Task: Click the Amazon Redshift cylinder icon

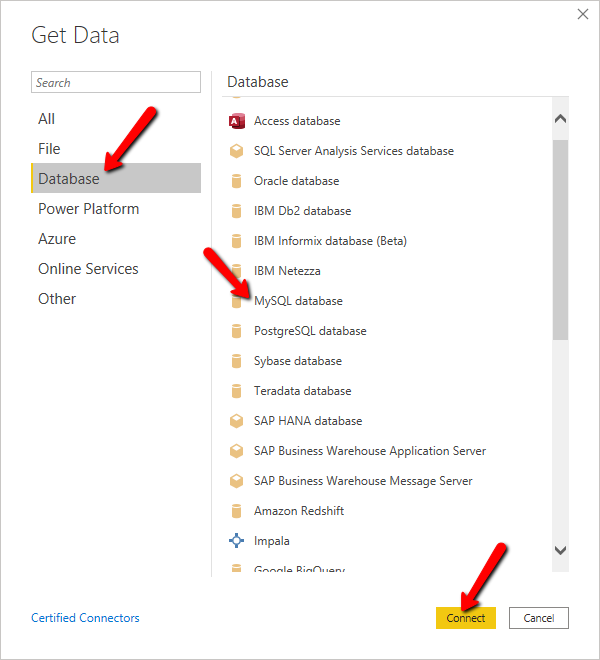Action: 237,511
